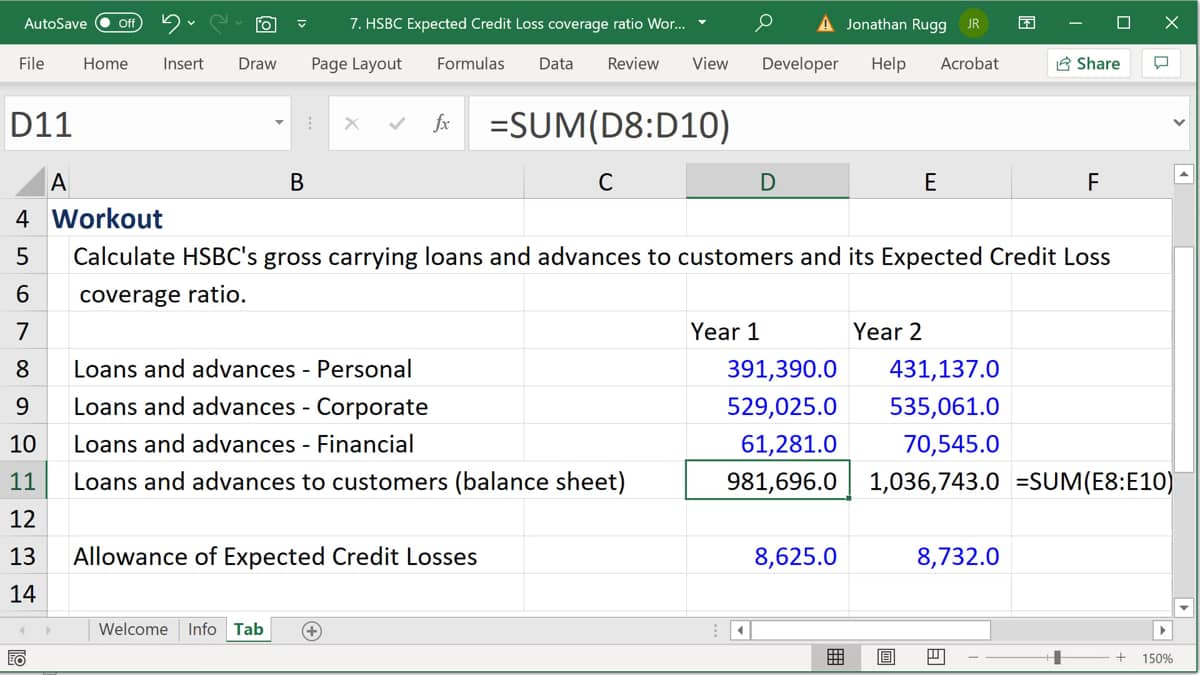The height and width of the screenshot is (675, 1200).
Task: Switch to Normal view icon
Action: coord(835,658)
